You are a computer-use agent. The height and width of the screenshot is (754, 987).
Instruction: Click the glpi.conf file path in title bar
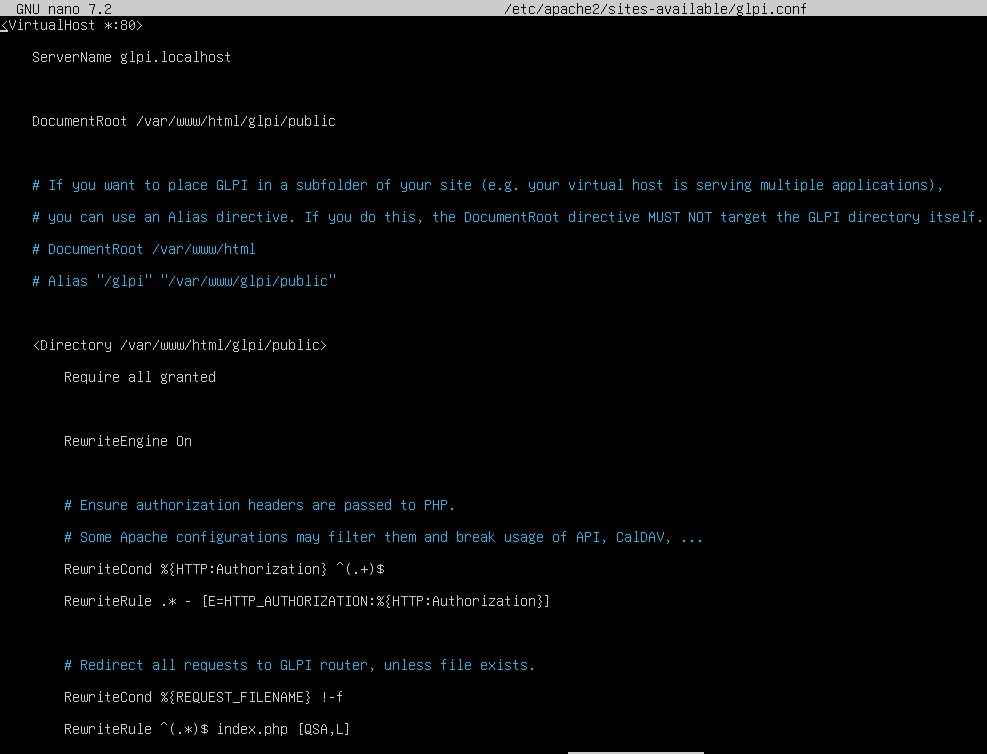[656, 9]
